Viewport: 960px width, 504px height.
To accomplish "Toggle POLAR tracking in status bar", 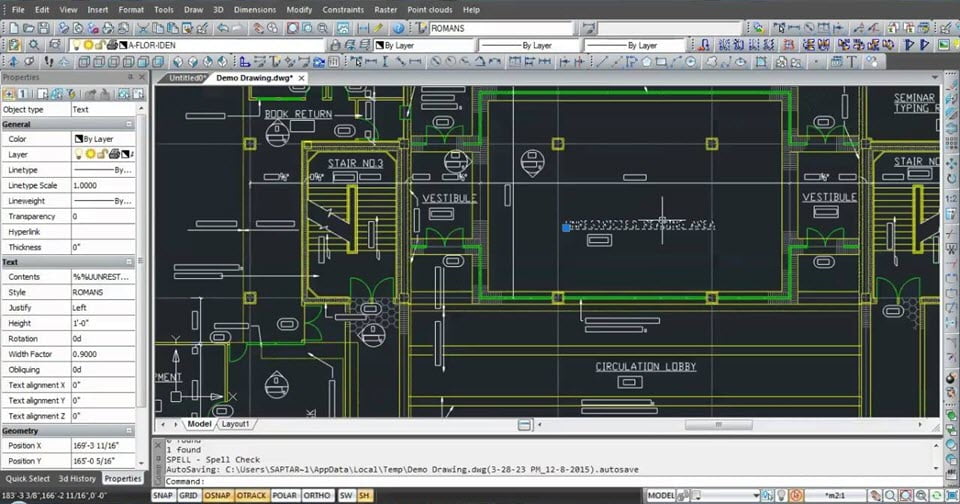I will click(284, 495).
